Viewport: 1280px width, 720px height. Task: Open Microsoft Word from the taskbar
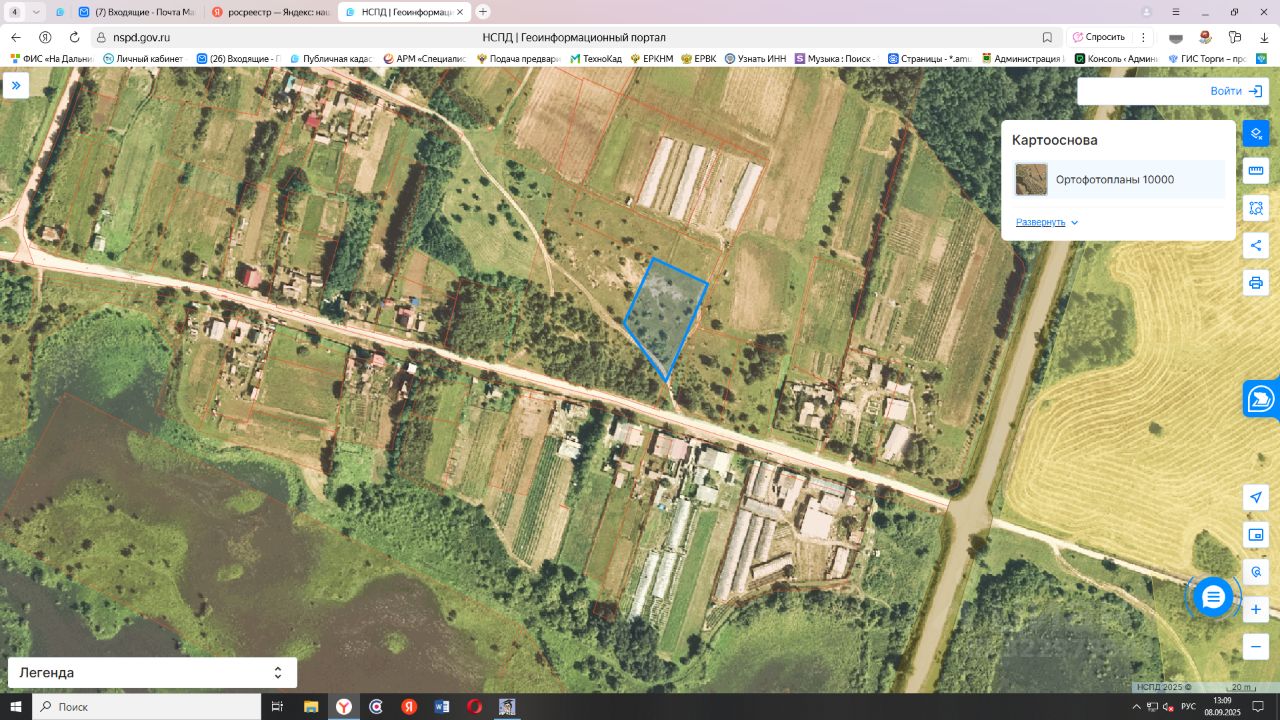[x=442, y=707]
